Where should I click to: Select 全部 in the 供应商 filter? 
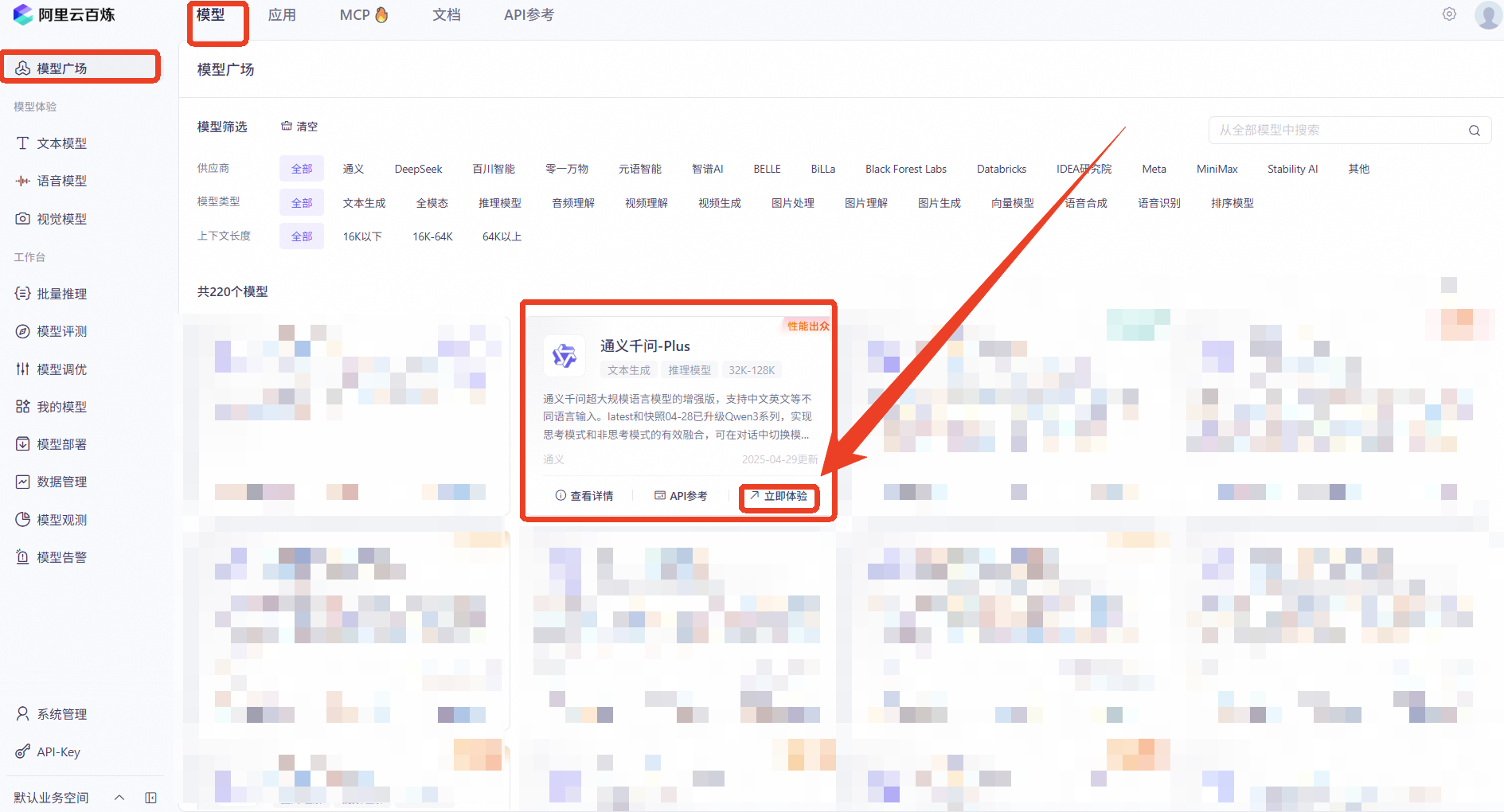(x=302, y=169)
